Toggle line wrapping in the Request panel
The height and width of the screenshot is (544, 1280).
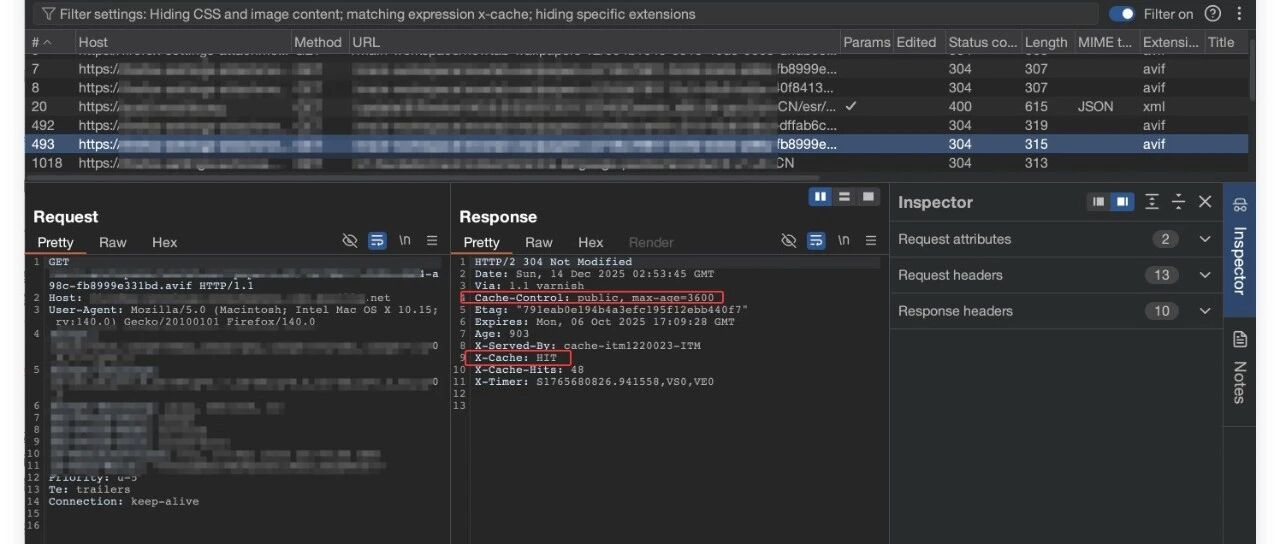pos(377,241)
